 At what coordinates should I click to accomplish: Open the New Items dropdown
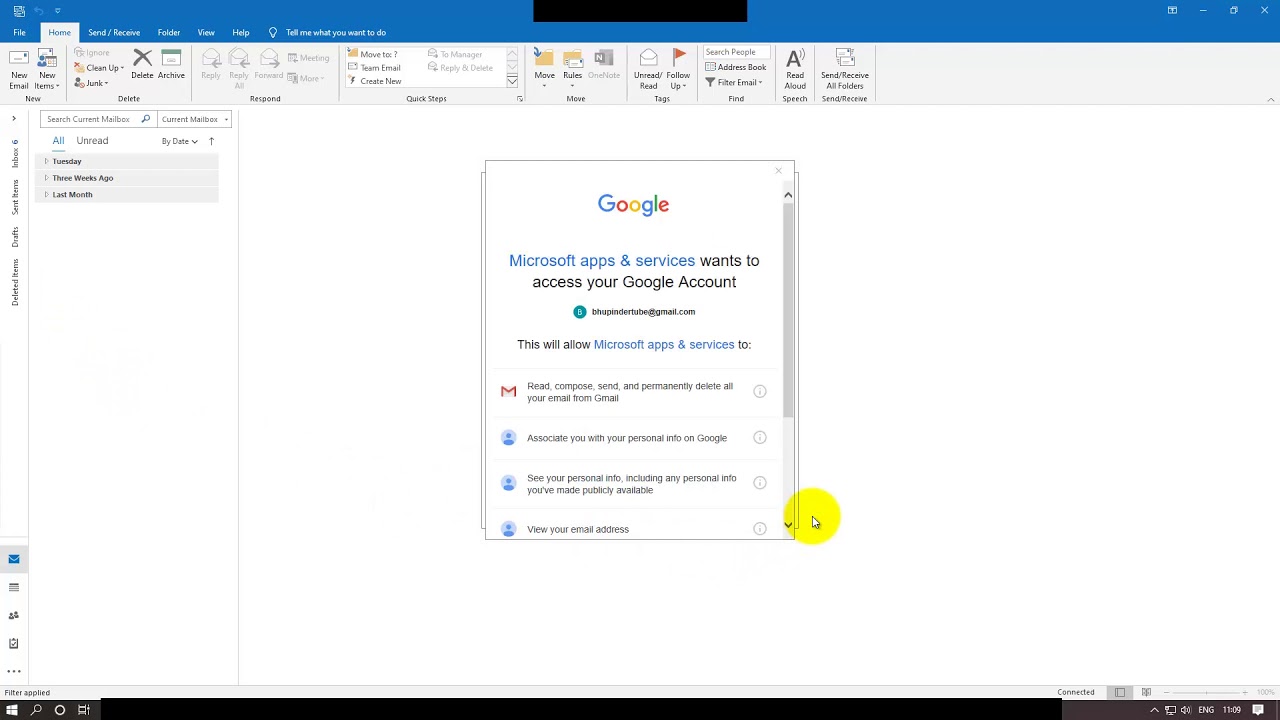[x=47, y=69]
